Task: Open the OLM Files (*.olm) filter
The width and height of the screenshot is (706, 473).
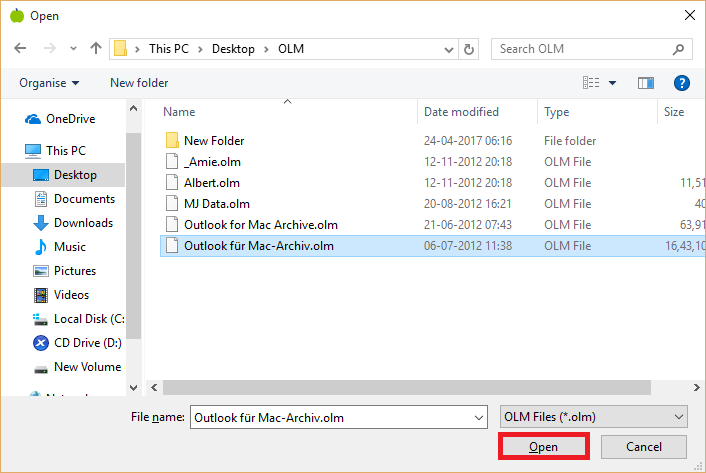Action: [593, 417]
